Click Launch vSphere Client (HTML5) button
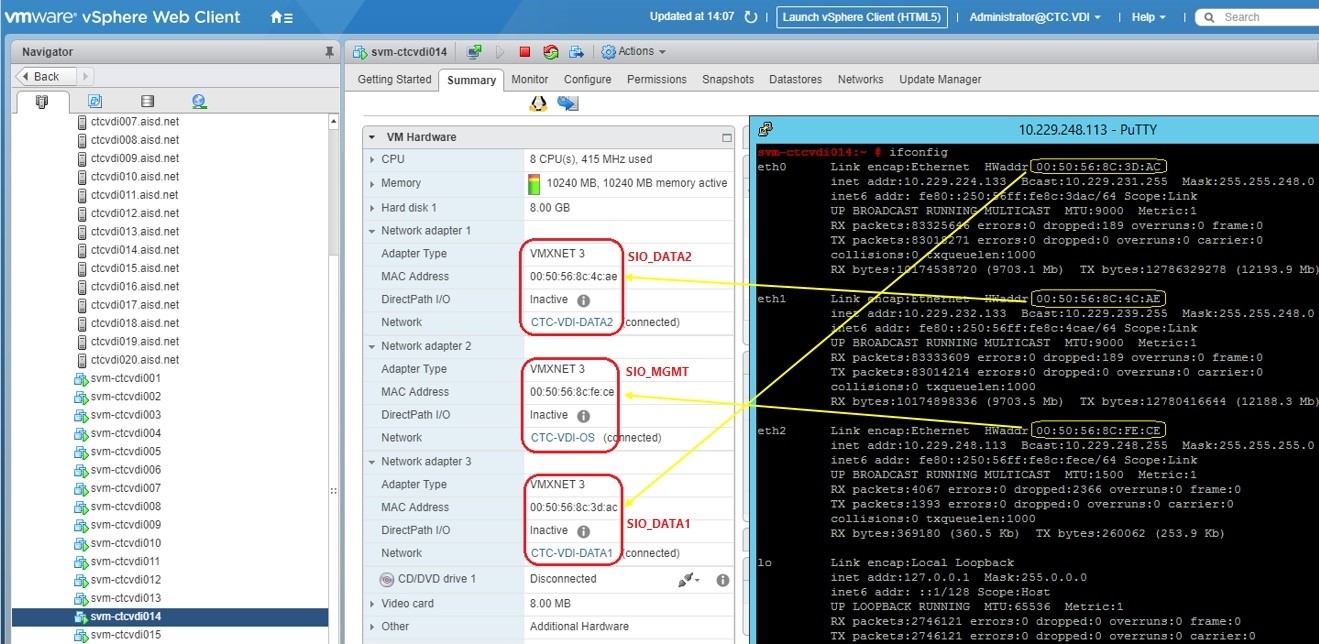 point(860,17)
